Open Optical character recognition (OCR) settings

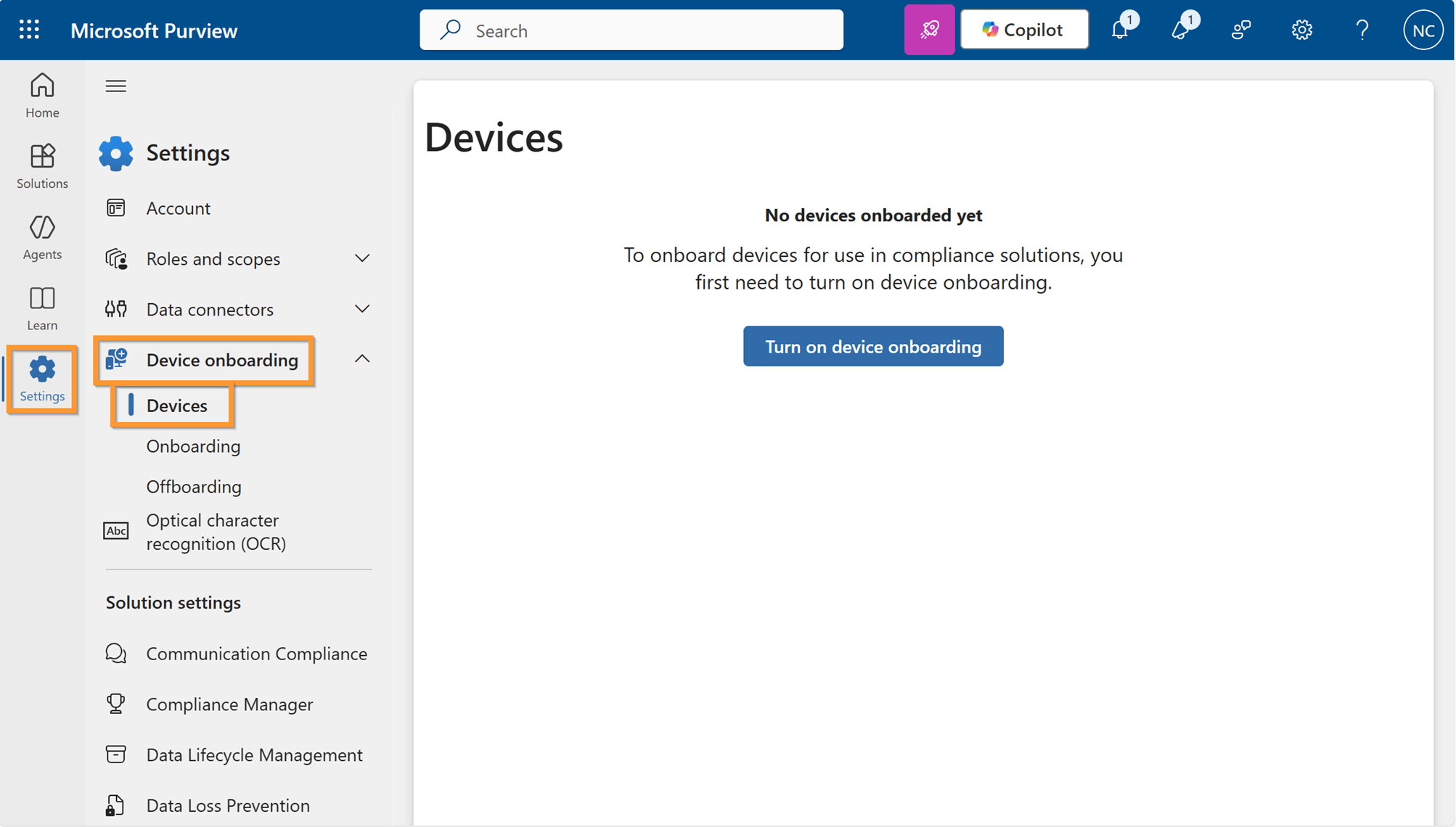click(216, 531)
